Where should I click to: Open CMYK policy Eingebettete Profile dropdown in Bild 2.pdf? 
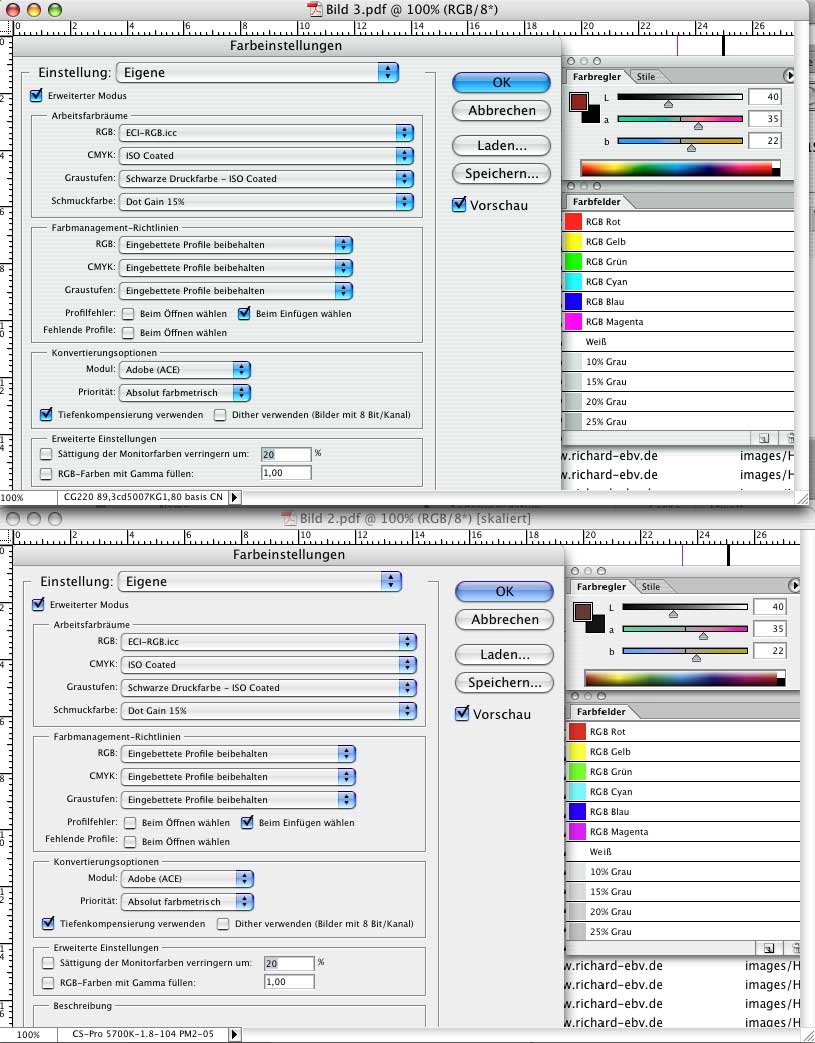238,776
